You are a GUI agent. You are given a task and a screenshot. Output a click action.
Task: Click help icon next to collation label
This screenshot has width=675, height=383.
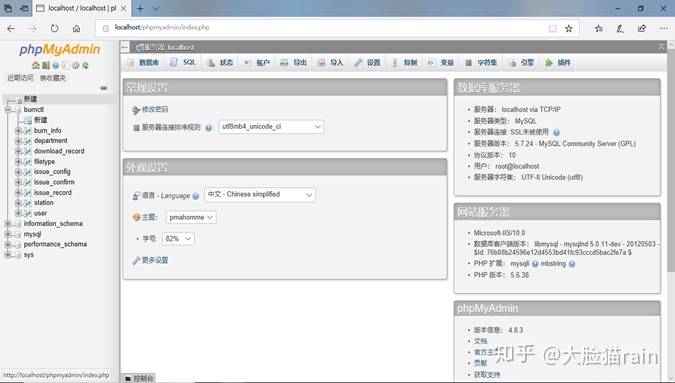(x=208, y=128)
